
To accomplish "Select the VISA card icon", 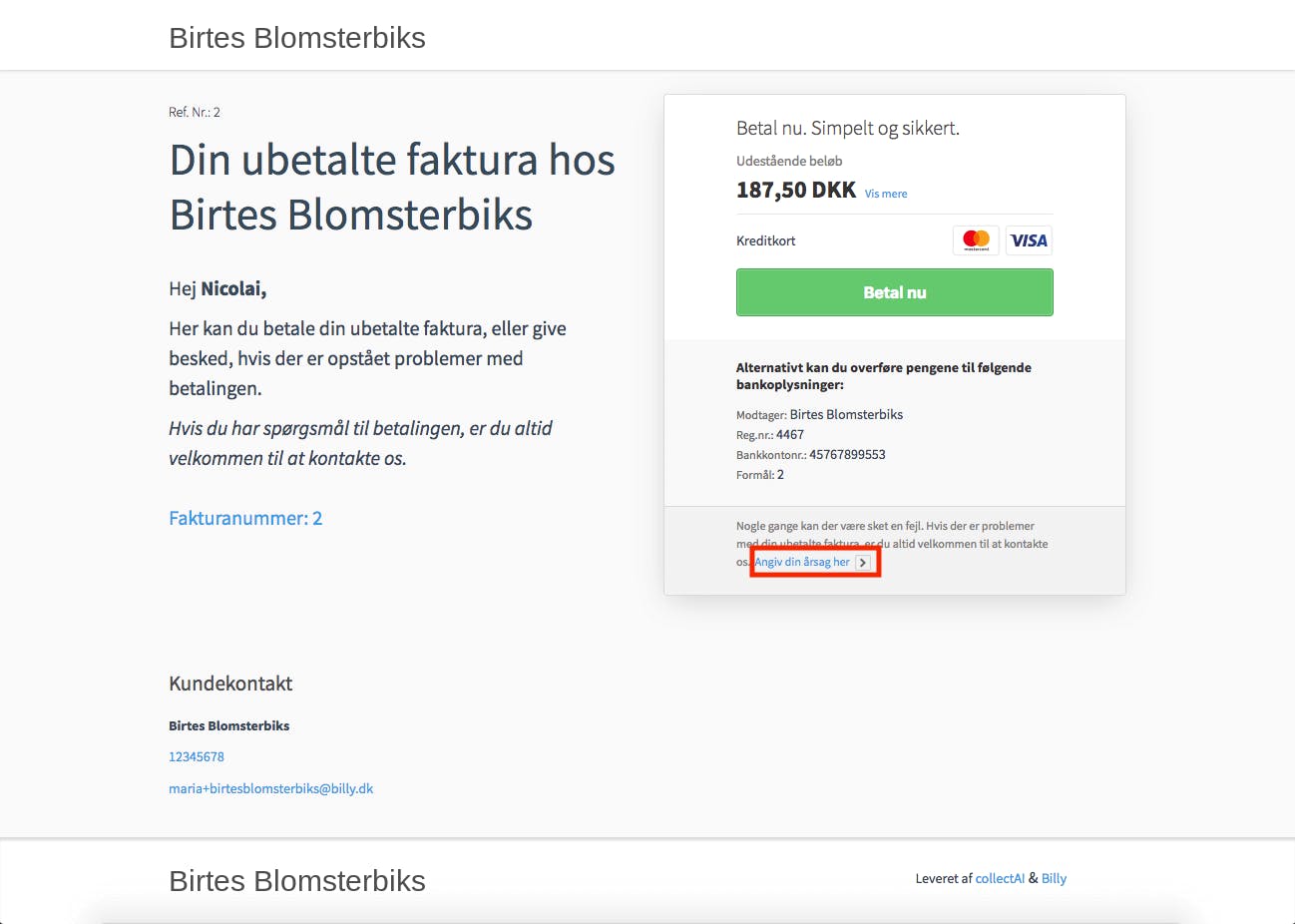I will point(1029,240).
